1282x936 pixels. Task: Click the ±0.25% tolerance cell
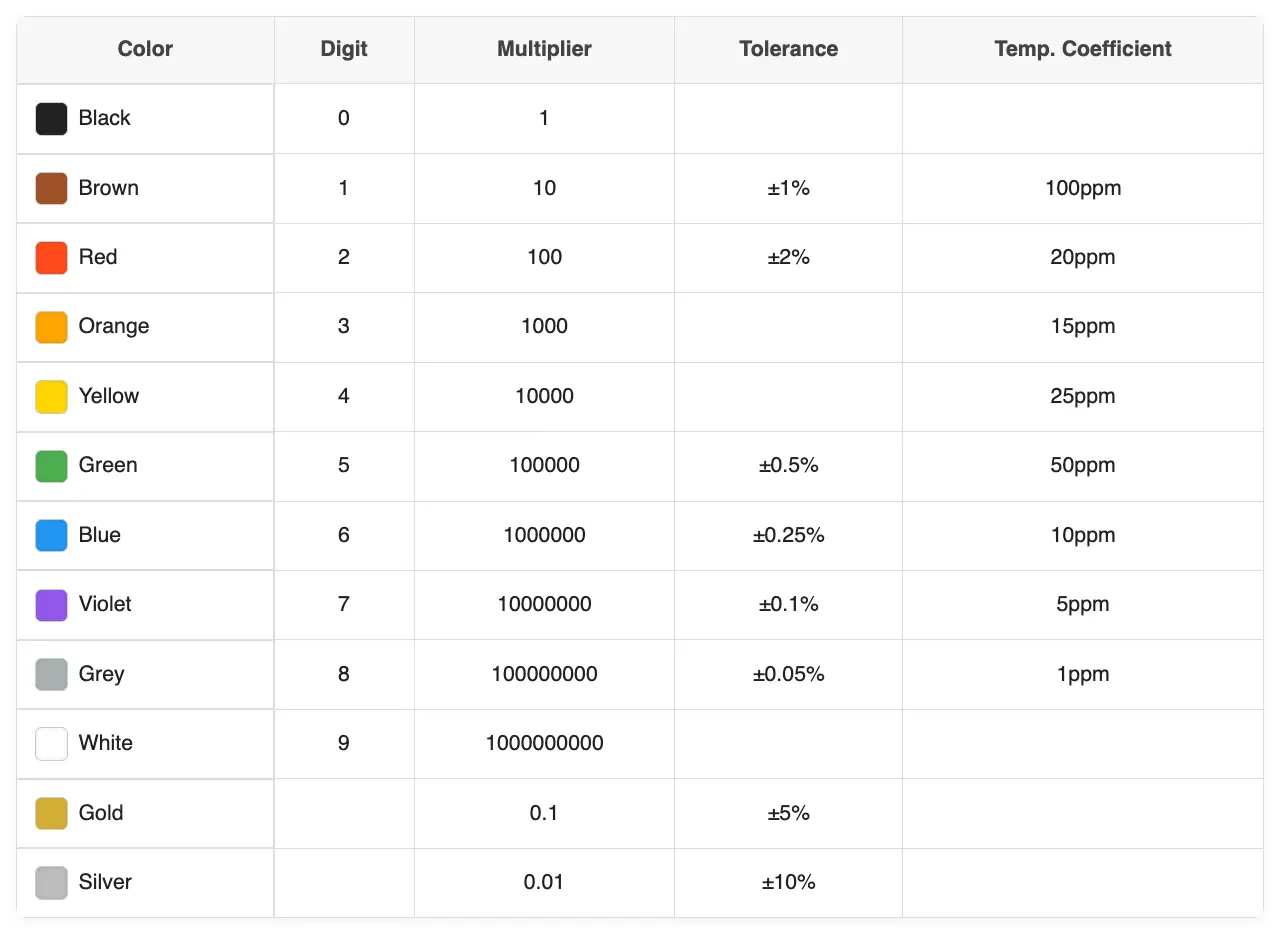pyautogui.click(x=788, y=535)
